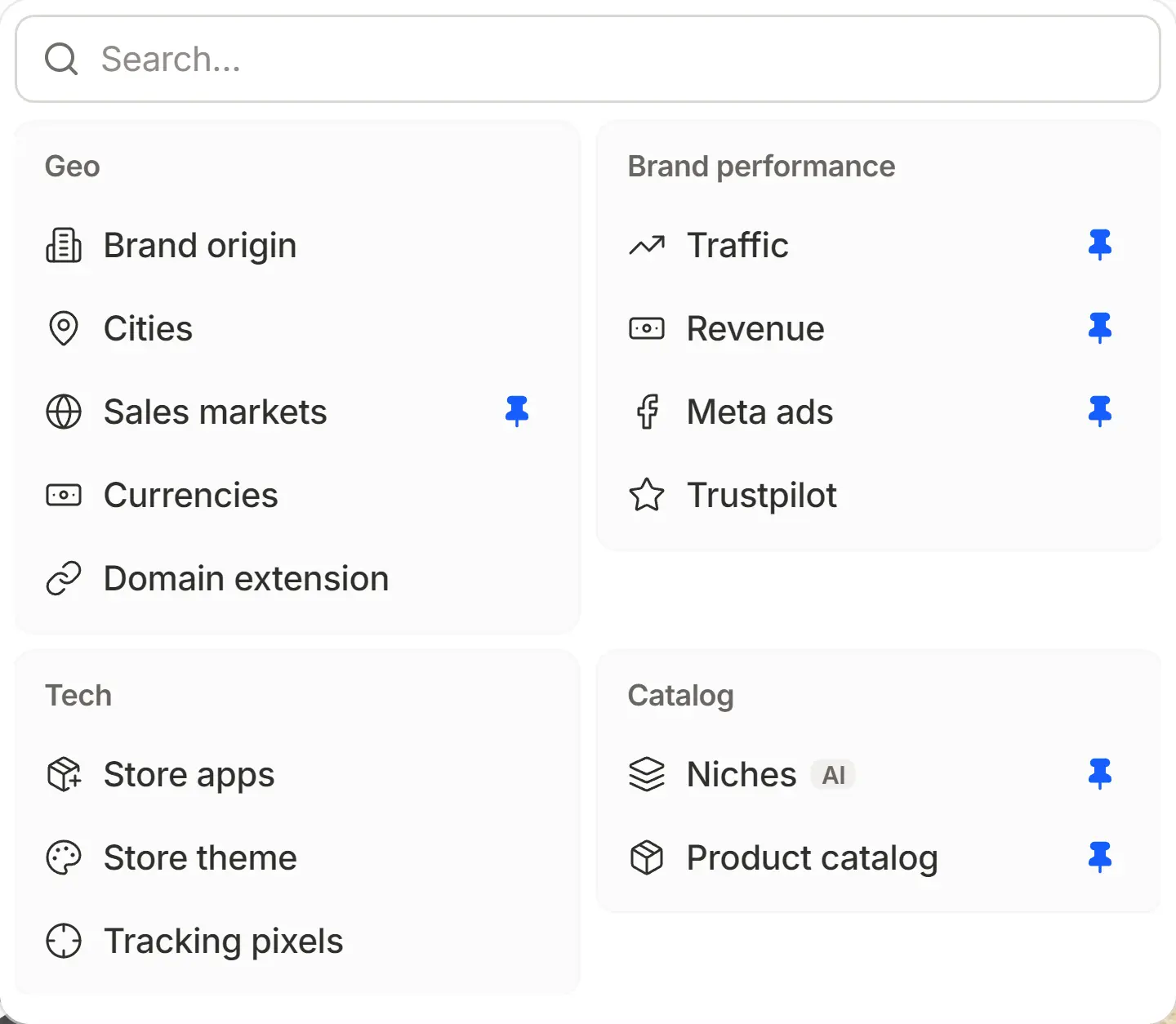Unpin the Niches AI filter
The width and height of the screenshot is (1176, 1024).
(x=1100, y=774)
